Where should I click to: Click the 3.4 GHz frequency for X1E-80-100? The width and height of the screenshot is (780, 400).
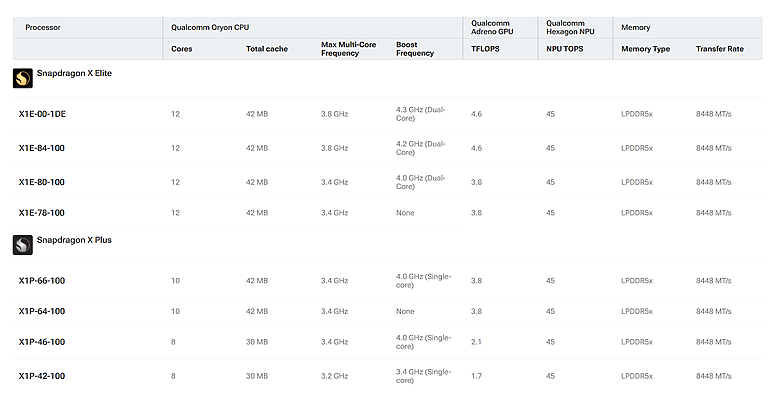click(x=334, y=182)
